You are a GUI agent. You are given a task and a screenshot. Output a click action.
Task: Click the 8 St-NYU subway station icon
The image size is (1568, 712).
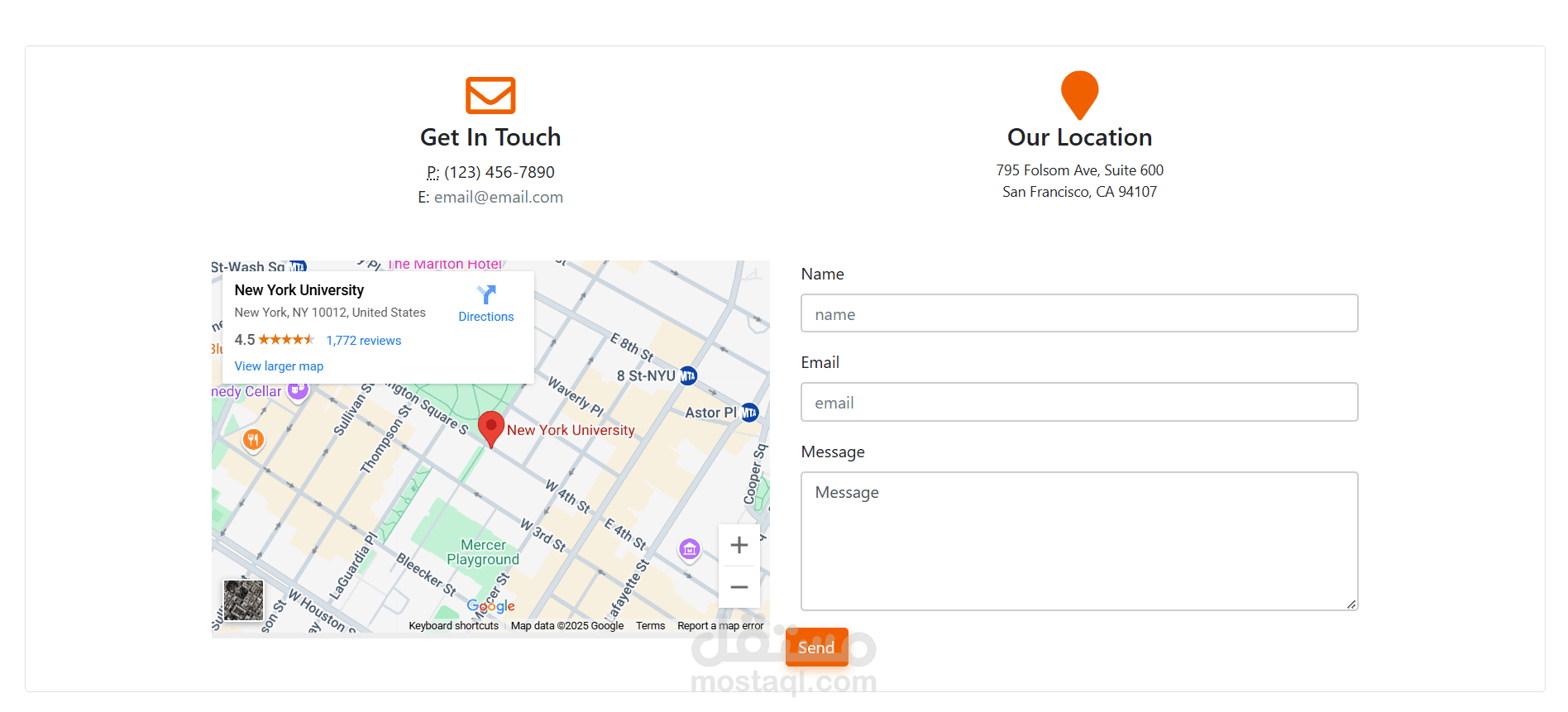[688, 375]
